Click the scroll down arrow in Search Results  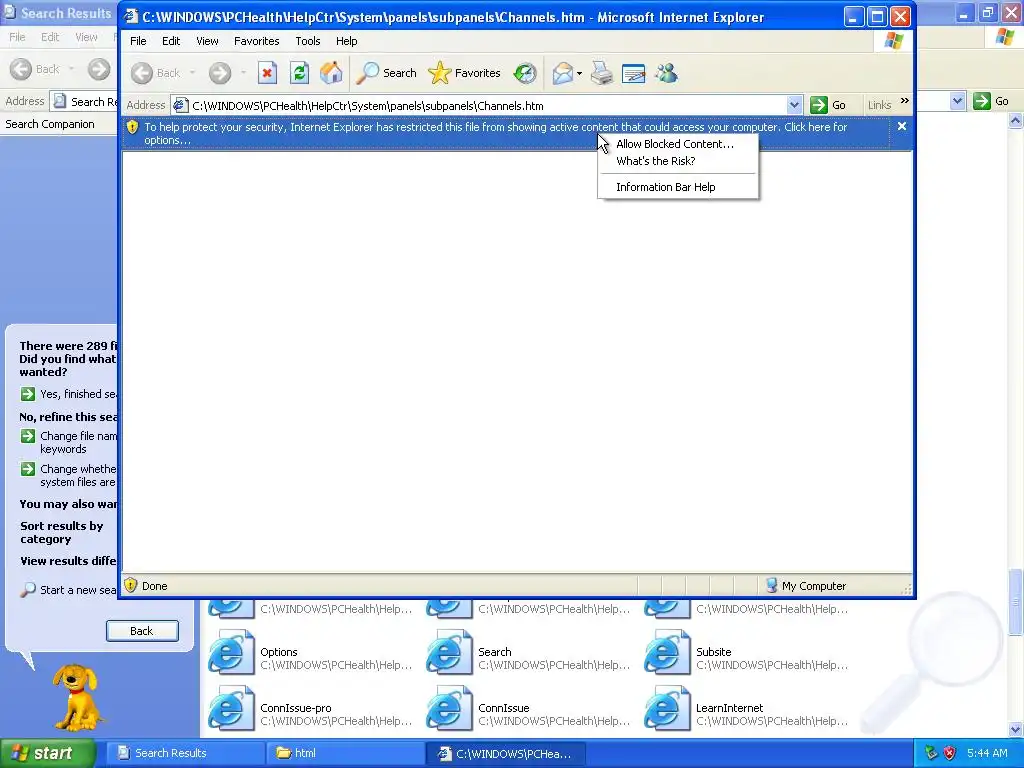coord(1016,729)
